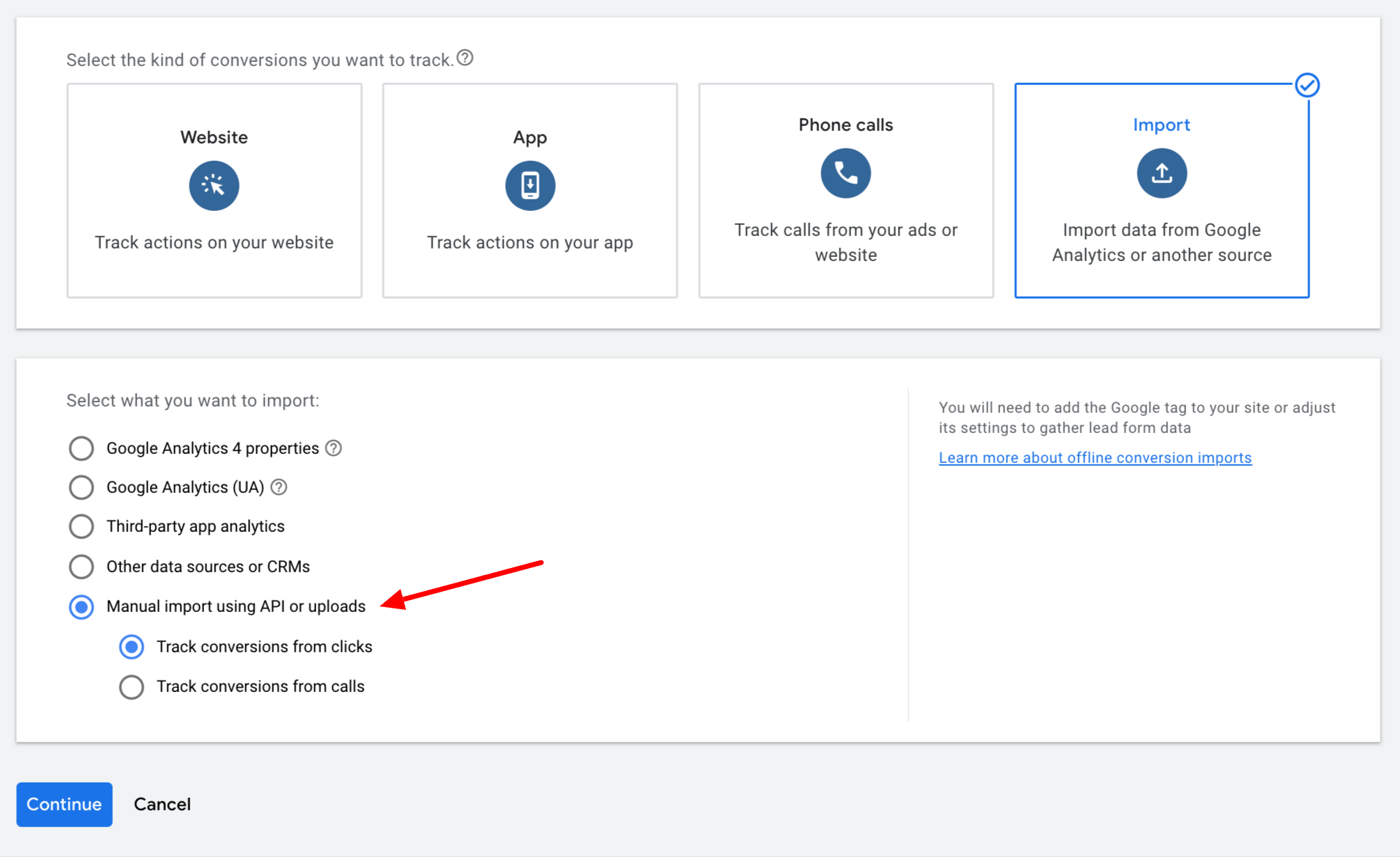
Task: Select the Phone calls conversion card description
Action: point(846,242)
